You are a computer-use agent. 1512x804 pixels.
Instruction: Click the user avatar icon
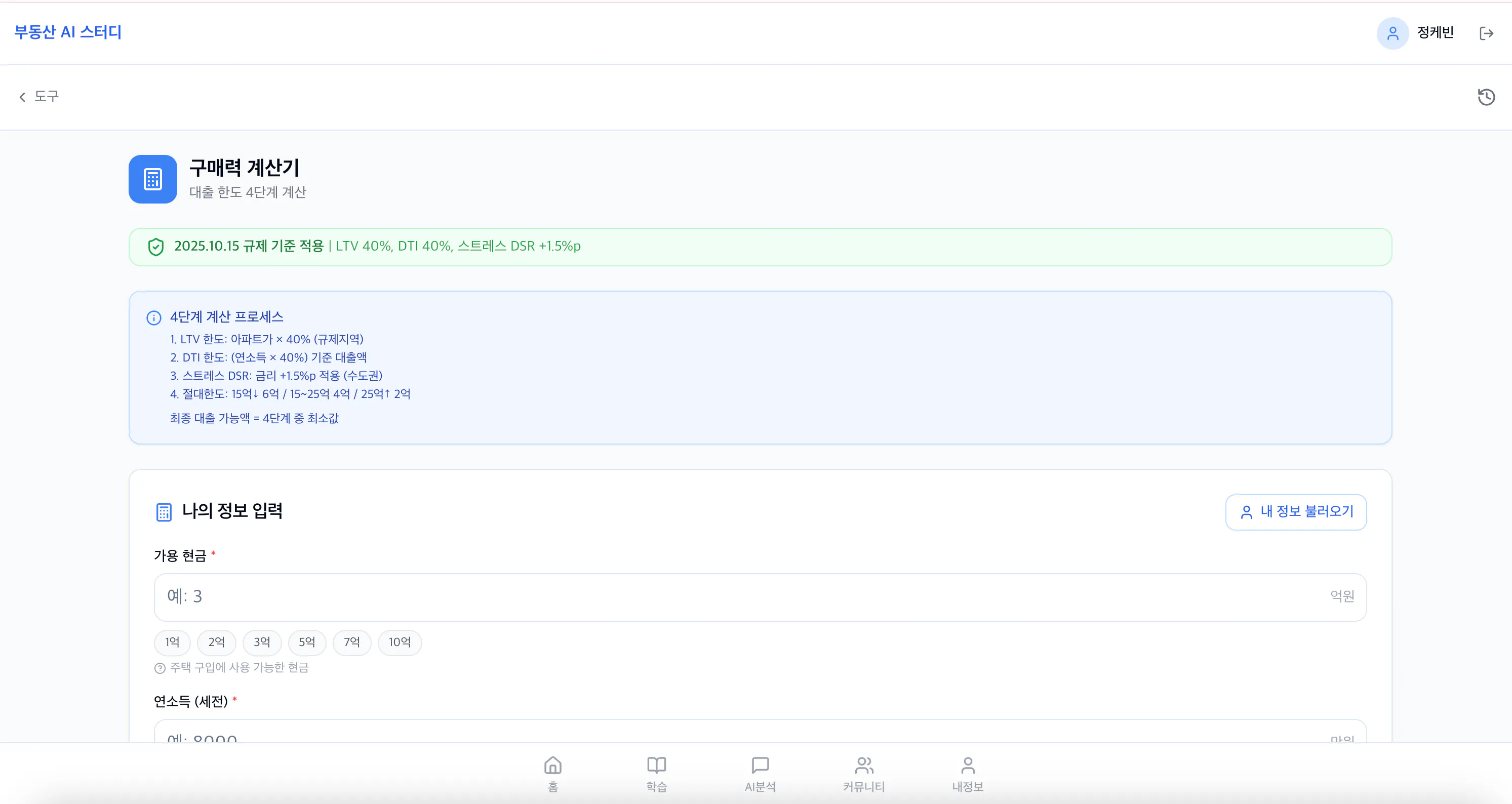click(x=1392, y=33)
